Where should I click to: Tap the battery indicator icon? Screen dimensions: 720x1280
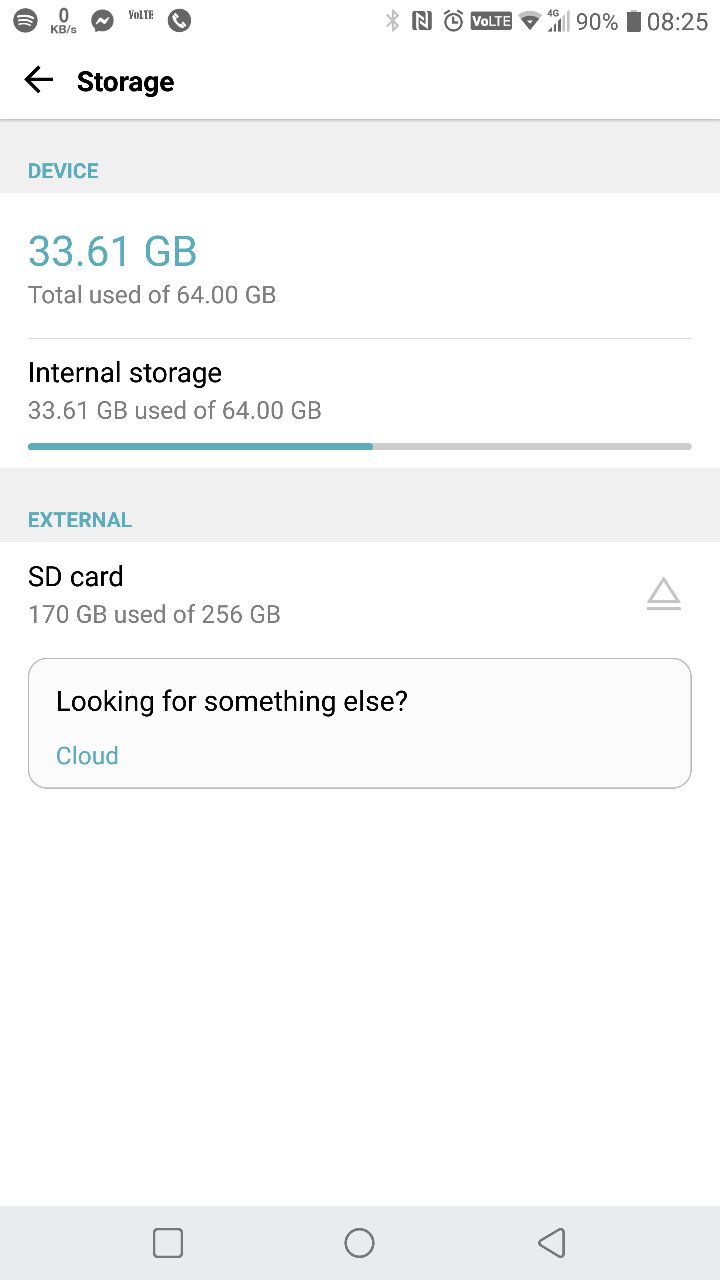coord(633,21)
